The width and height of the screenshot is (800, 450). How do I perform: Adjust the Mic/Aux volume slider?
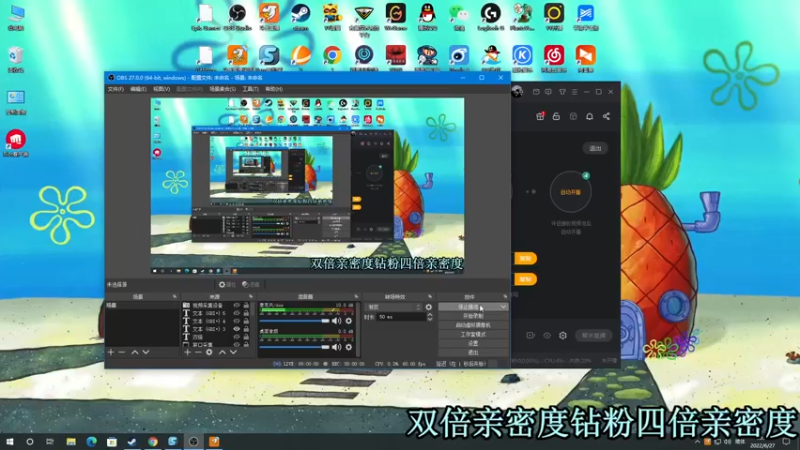click(x=294, y=321)
